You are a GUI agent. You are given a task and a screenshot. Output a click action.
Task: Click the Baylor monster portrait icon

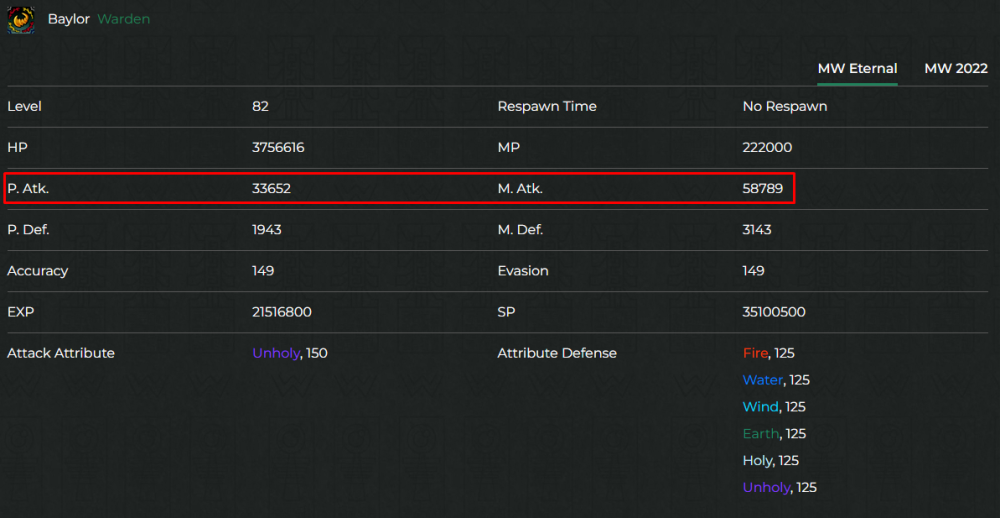tap(21, 19)
